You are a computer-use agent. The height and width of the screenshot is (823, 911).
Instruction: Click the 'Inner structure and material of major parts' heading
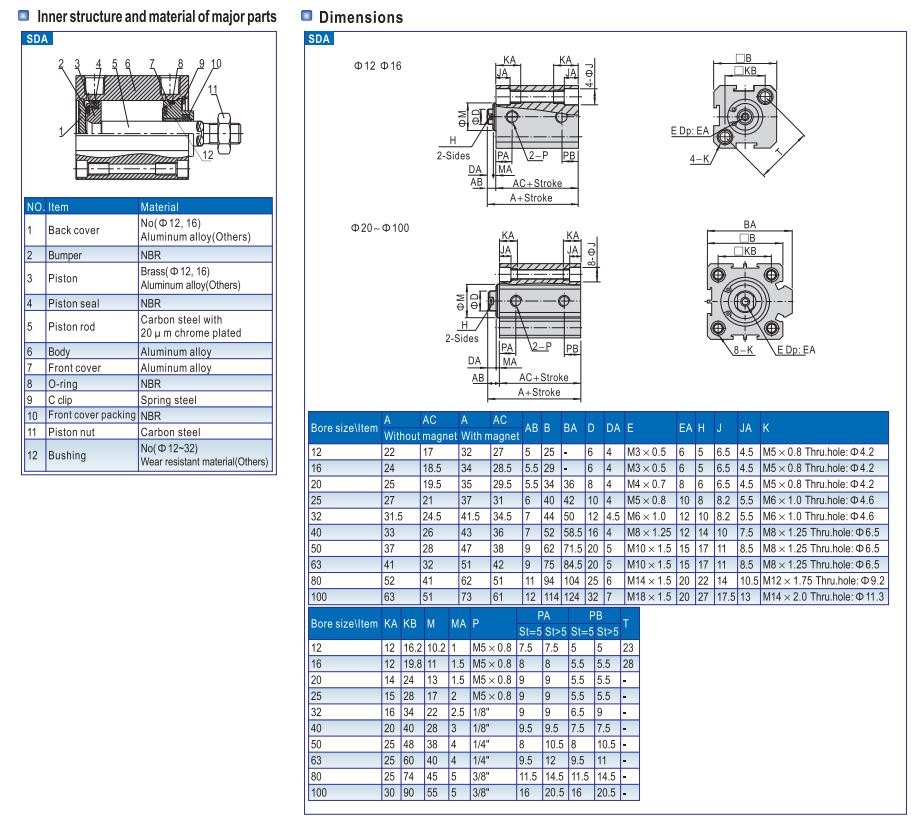tap(157, 16)
